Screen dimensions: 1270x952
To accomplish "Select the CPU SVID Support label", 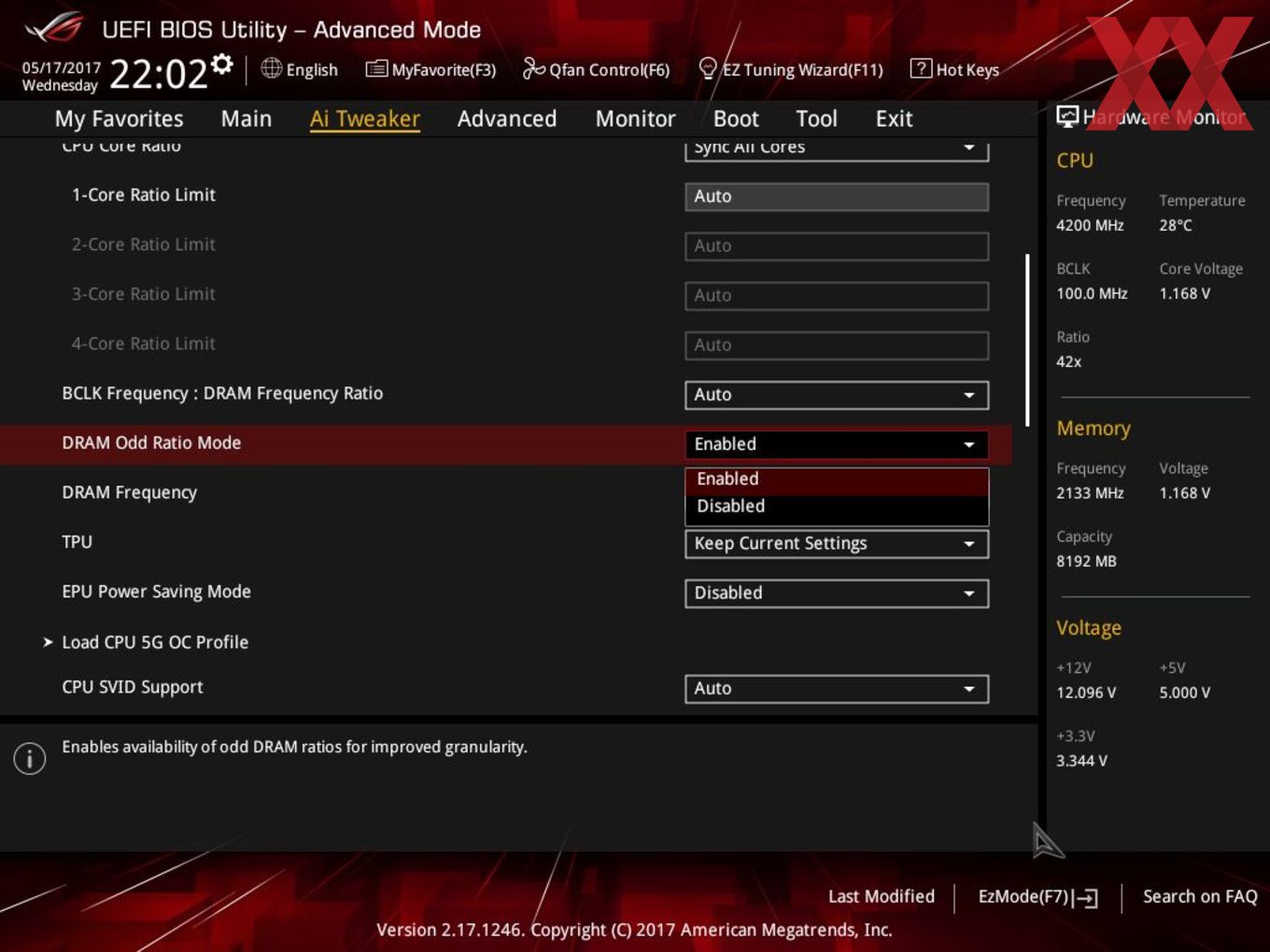I will point(132,687).
